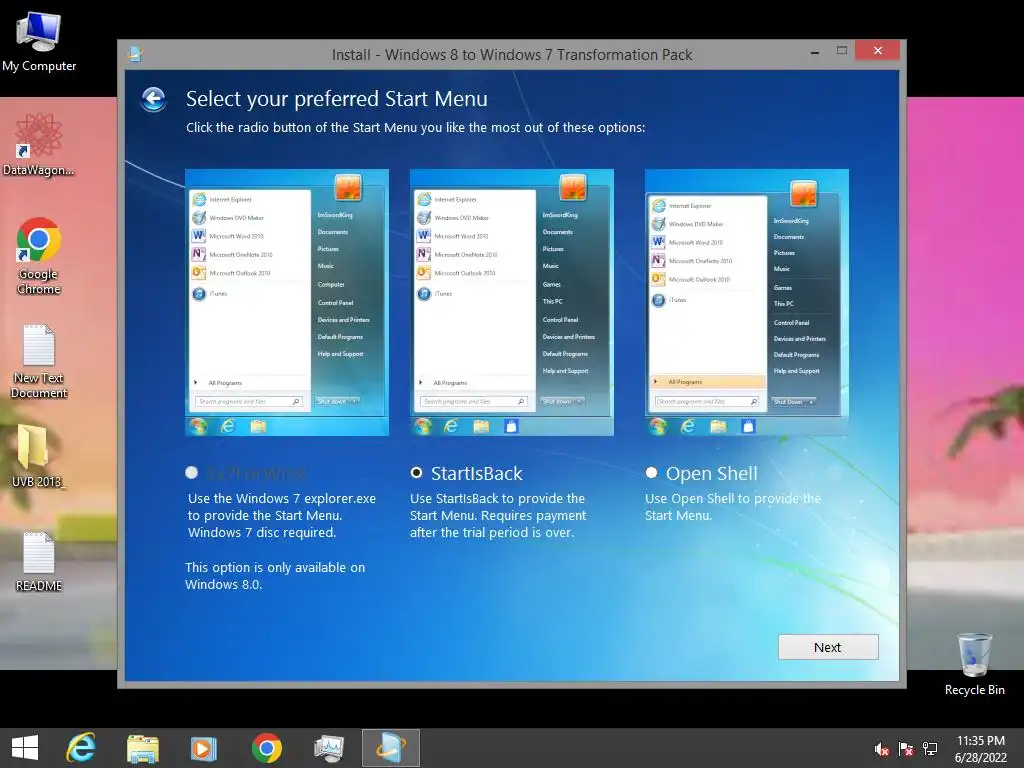Image resolution: width=1024 pixels, height=768 pixels.
Task: Select the Open Shell radio button
Action: pos(651,472)
